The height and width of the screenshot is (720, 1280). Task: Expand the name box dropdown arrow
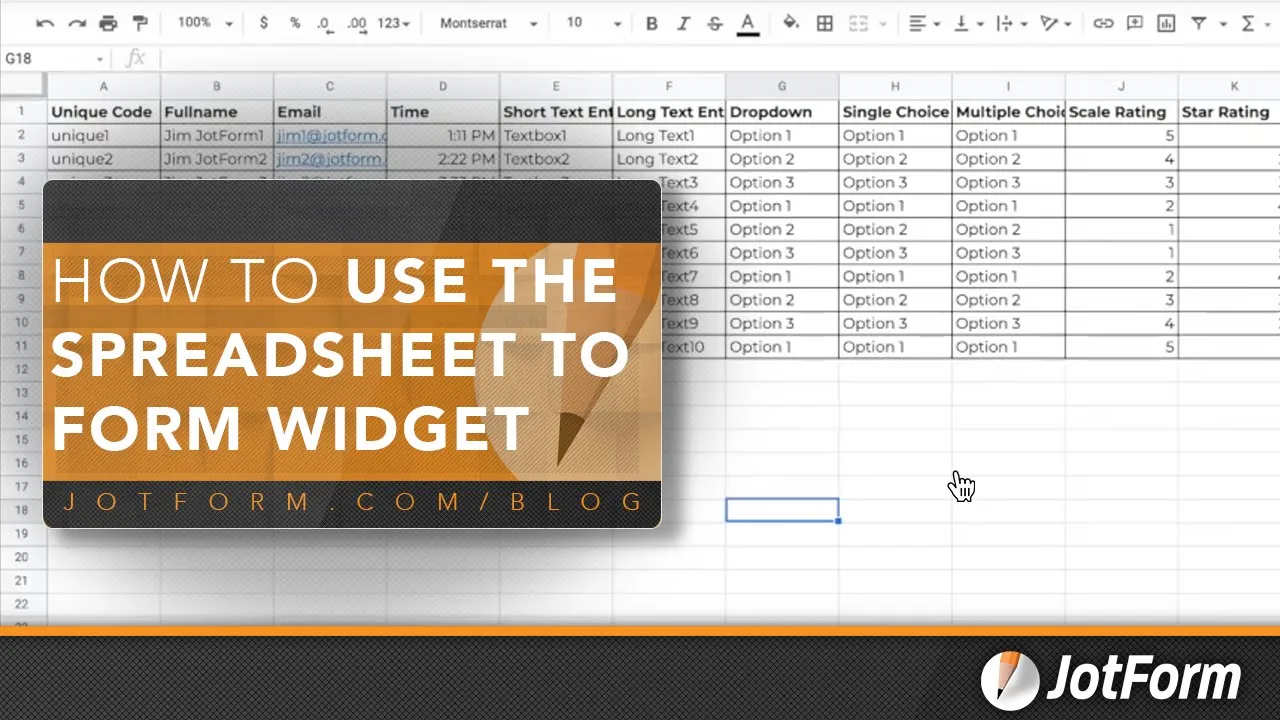[99, 59]
